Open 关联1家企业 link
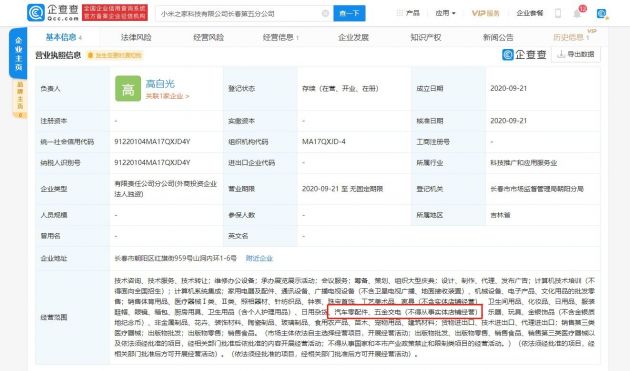 tap(167, 96)
